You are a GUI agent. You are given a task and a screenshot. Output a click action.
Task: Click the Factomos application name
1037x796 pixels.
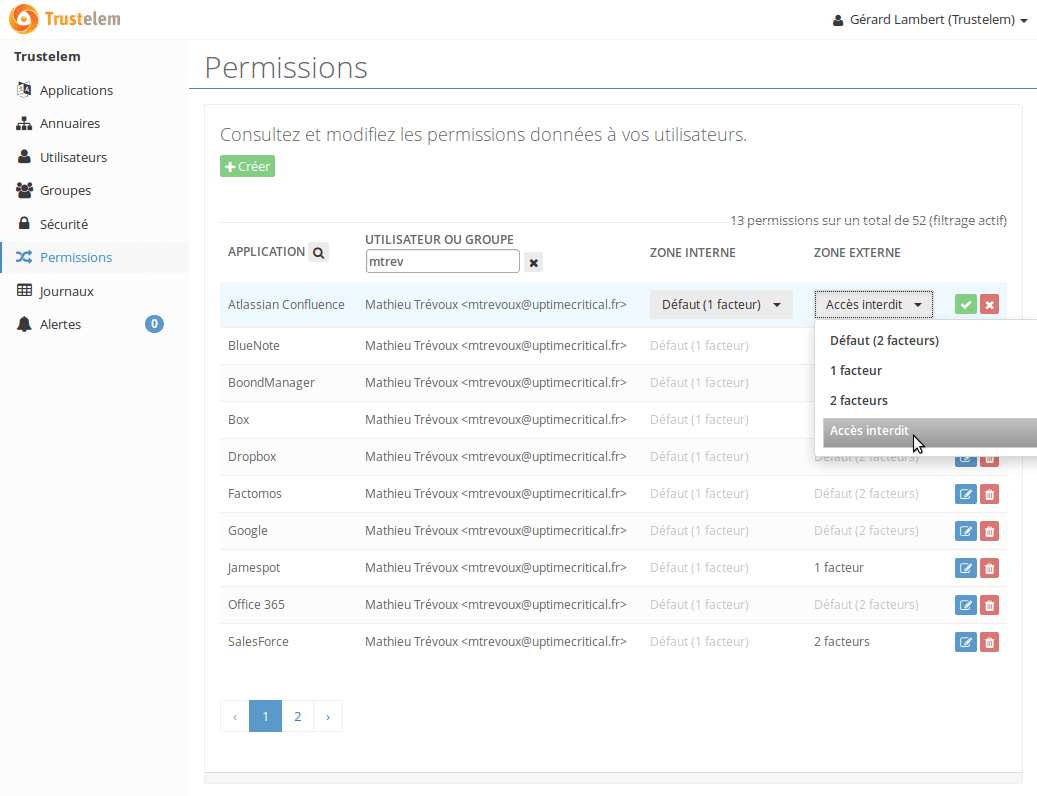(255, 494)
